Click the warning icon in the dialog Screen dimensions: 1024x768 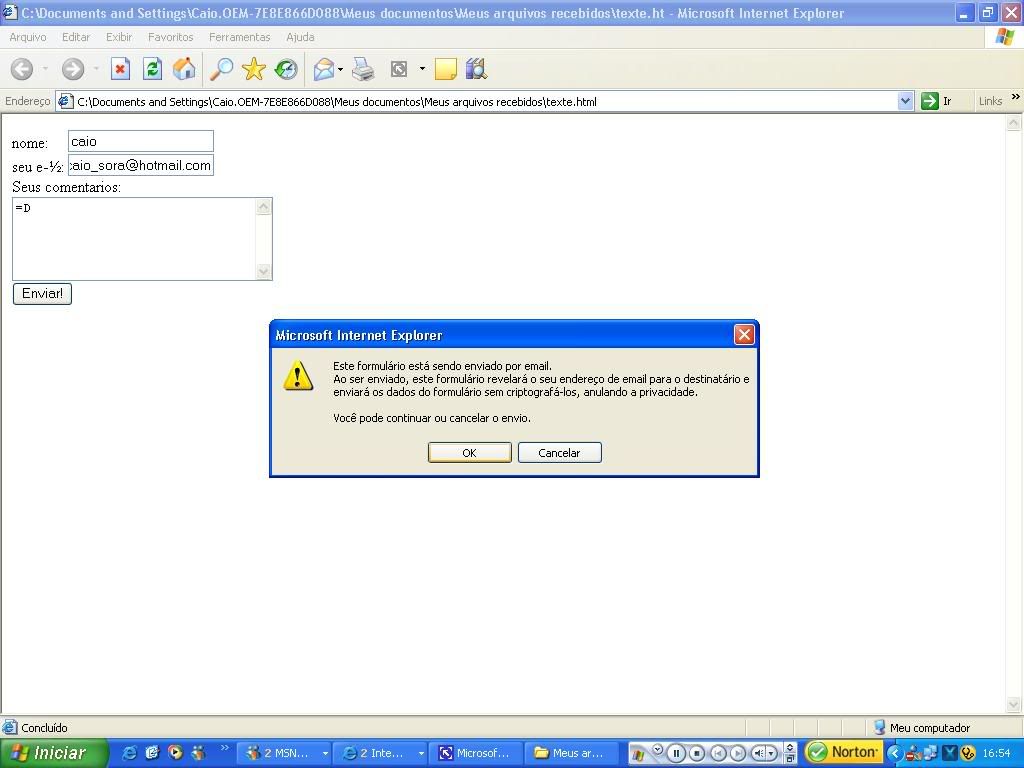click(298, 376)
